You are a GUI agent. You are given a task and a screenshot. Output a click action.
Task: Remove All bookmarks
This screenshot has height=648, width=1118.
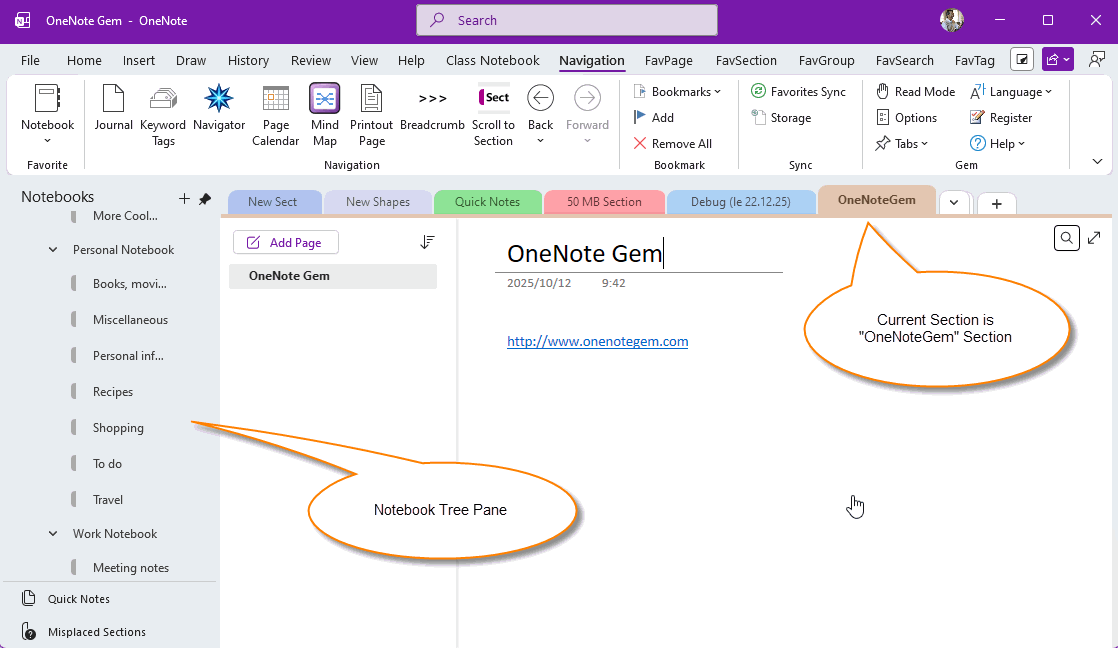click(x=672, y=143)
